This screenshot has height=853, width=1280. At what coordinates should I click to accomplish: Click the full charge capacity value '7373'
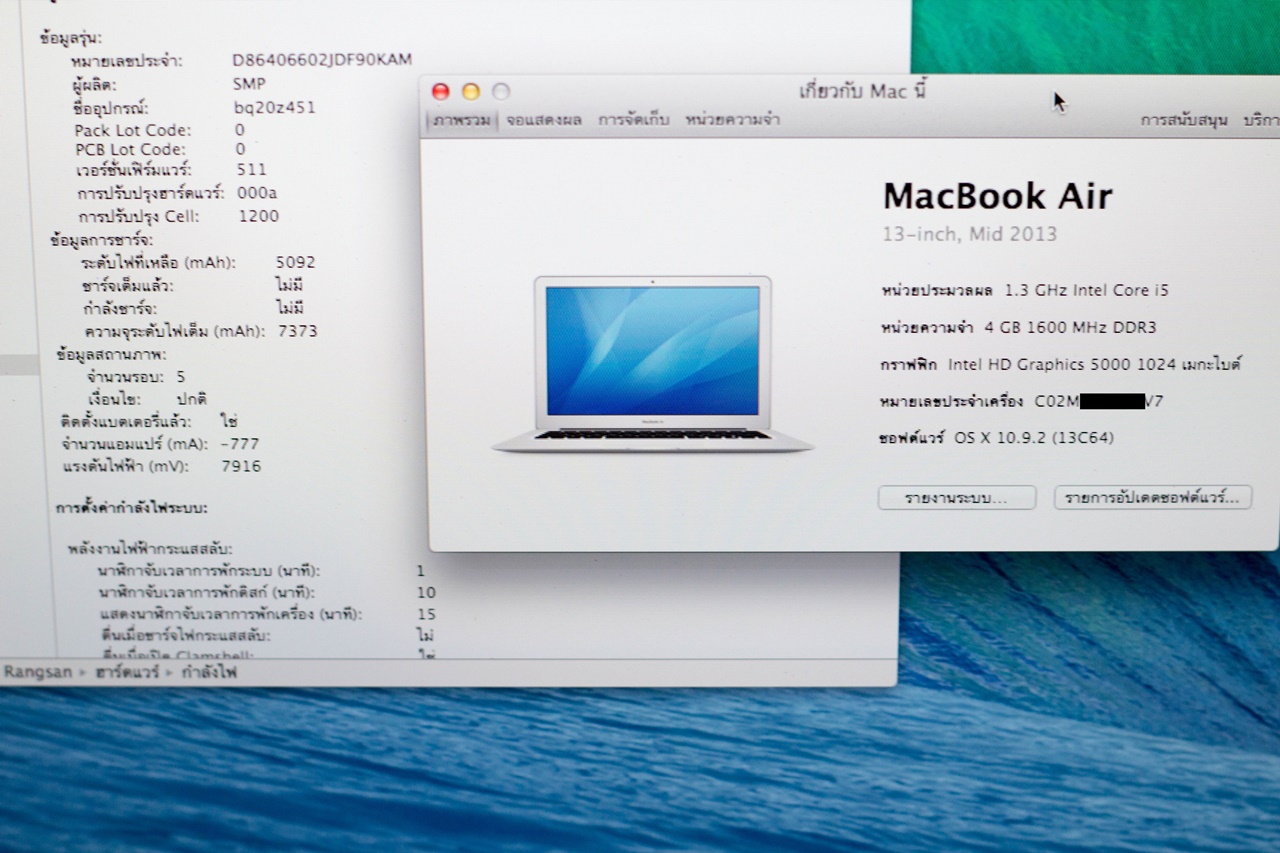(298, 331)
